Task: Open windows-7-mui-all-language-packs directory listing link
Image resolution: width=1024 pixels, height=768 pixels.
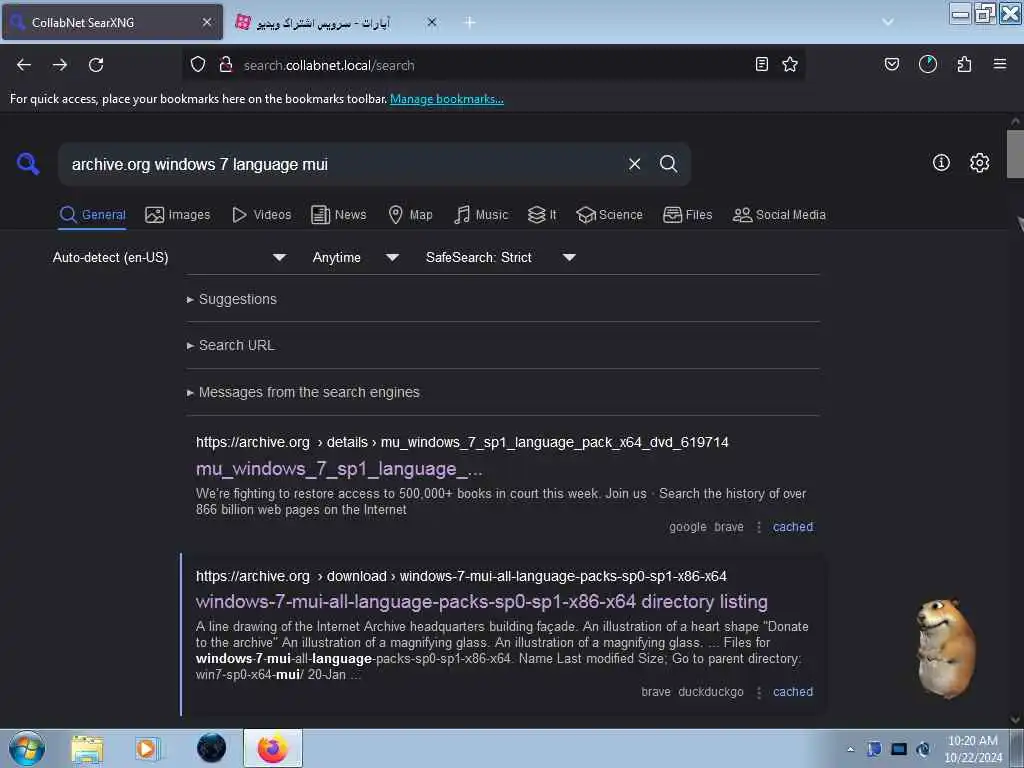Action: 481,601
